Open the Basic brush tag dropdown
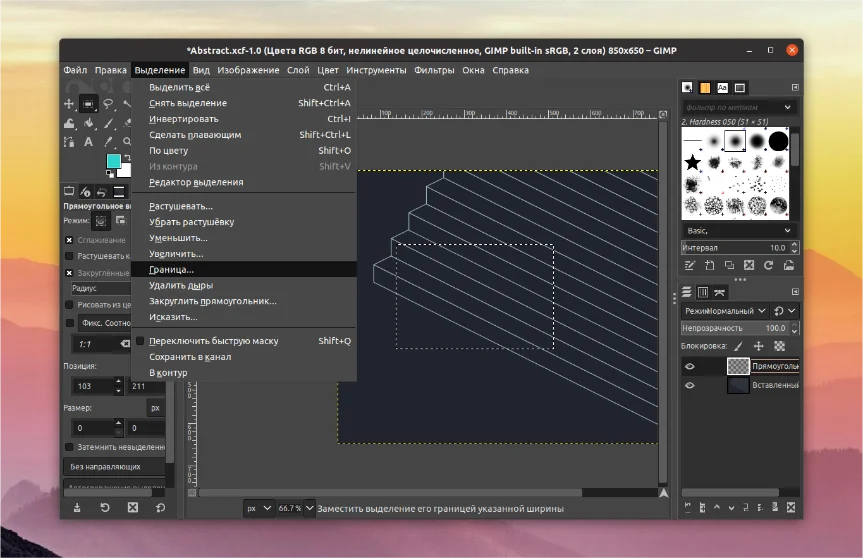The height and width of the screenshot is (558, 863). point(788,230)
